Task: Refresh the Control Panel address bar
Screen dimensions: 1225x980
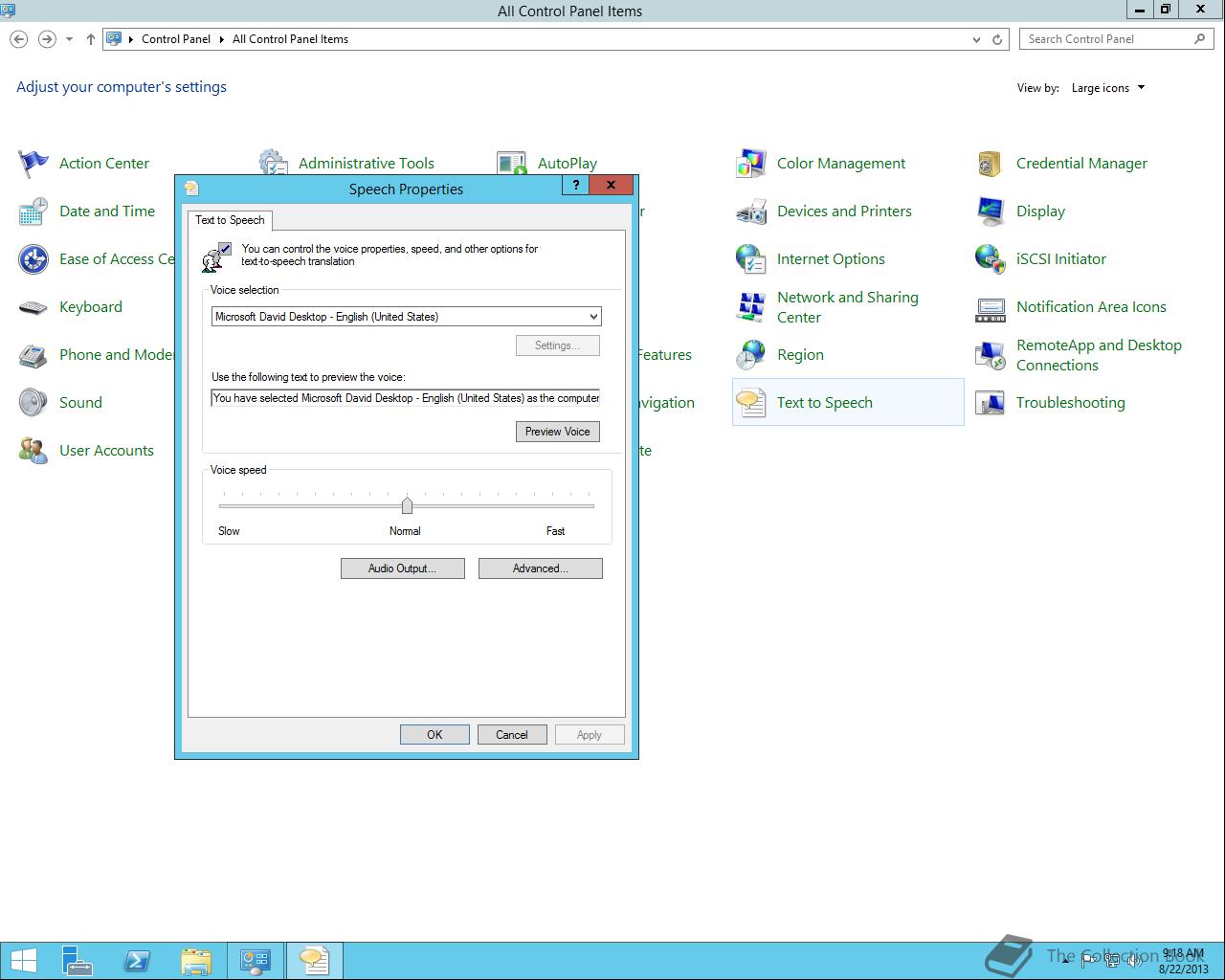Action: pyautogui.click(x=997, y=39)
